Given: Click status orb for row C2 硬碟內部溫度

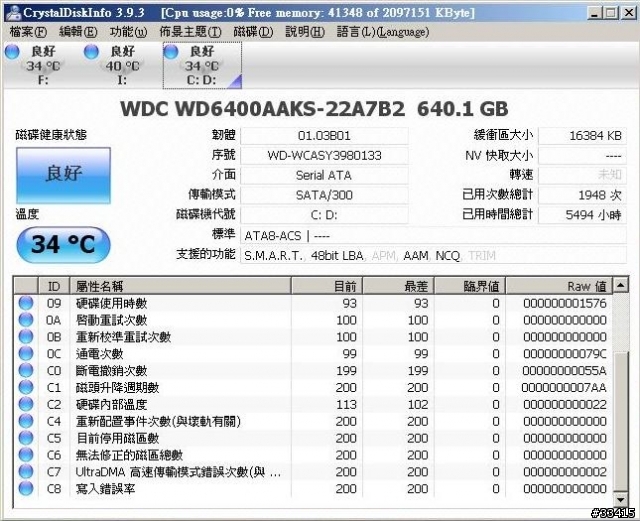Looking at the screenshot, I should point(26,404).
